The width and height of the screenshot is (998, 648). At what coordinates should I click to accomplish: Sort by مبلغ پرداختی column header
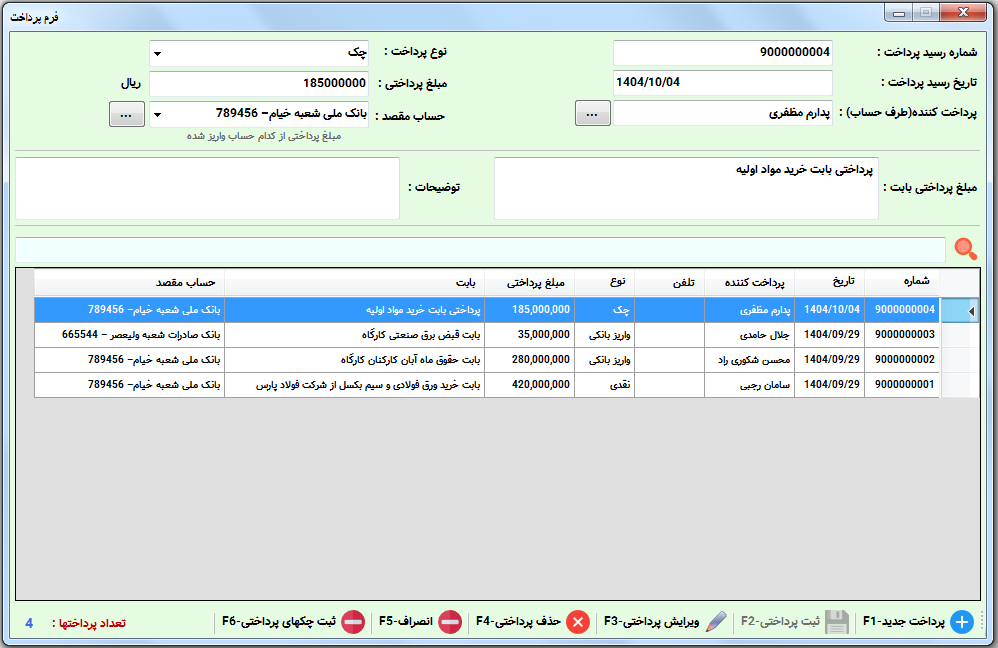[530, 283]
